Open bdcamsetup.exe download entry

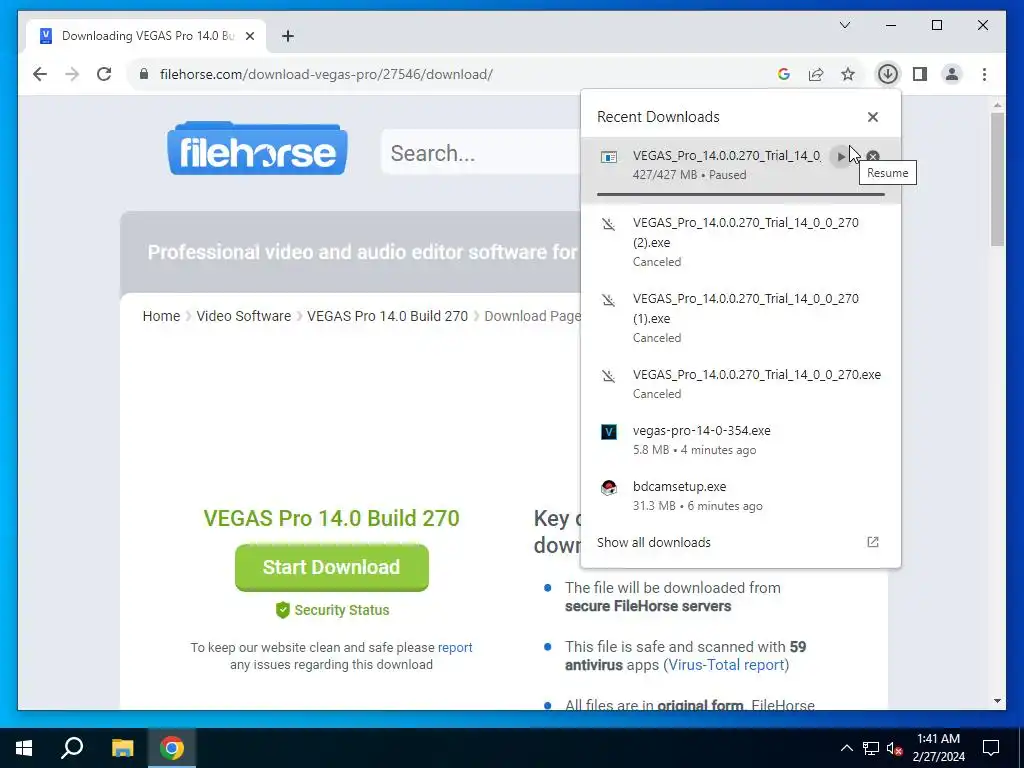point(741,496)
